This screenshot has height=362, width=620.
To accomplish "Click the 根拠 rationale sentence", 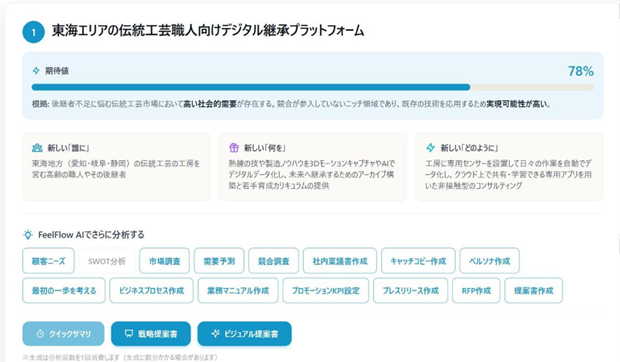I will 291,104.
